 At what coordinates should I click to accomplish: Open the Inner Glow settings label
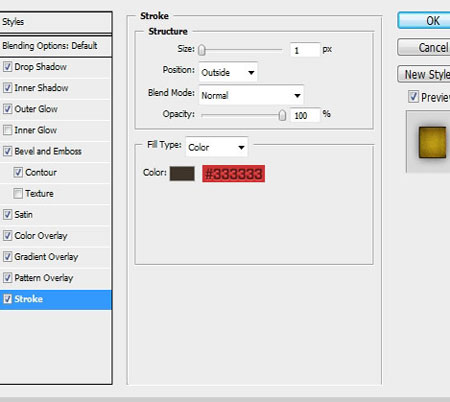click(x=36, y=130)
